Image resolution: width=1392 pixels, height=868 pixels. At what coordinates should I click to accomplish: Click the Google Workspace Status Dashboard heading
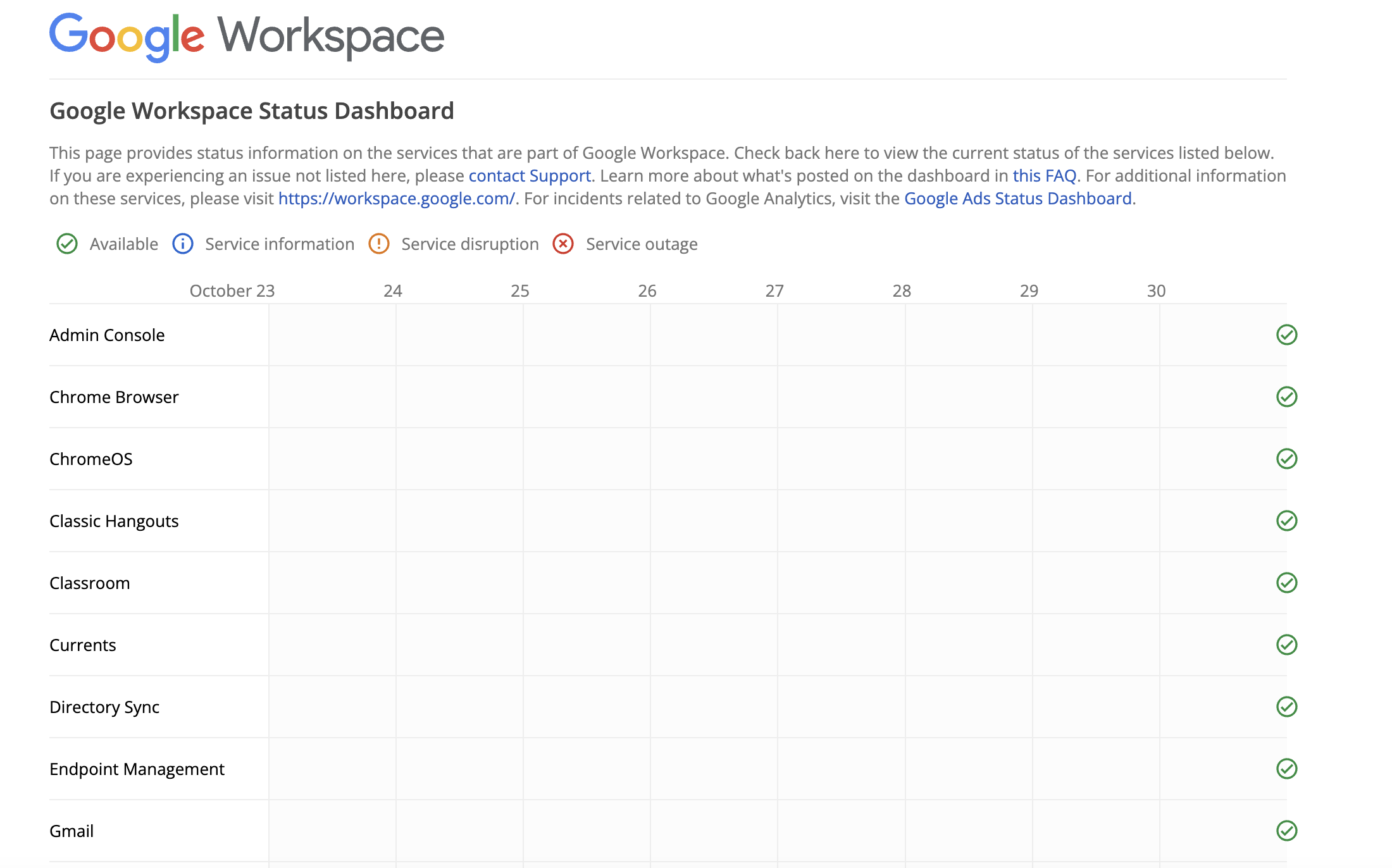tap(251, 111)
